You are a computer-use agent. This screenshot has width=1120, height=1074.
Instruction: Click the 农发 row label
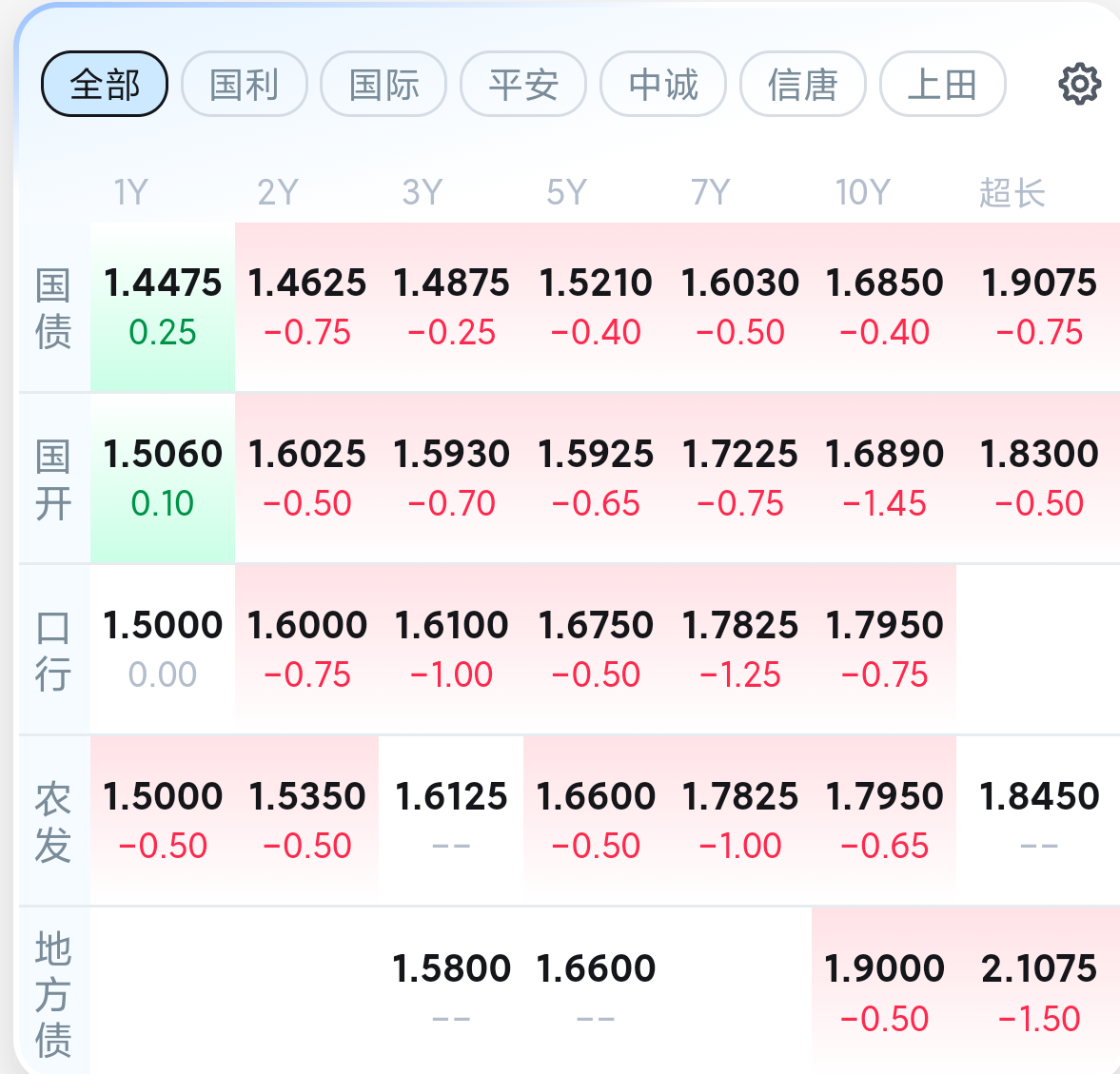(53, 822)
